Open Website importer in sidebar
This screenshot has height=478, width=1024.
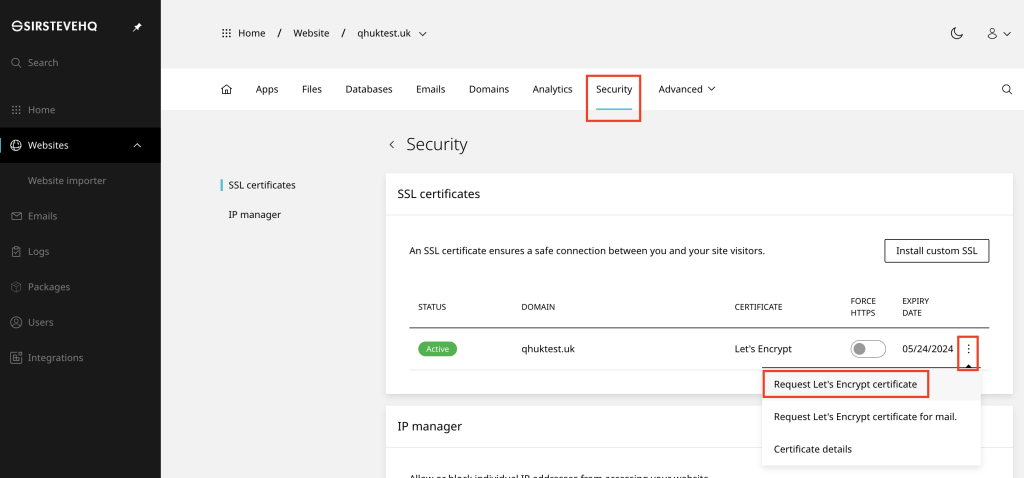(x=67, y=181)
